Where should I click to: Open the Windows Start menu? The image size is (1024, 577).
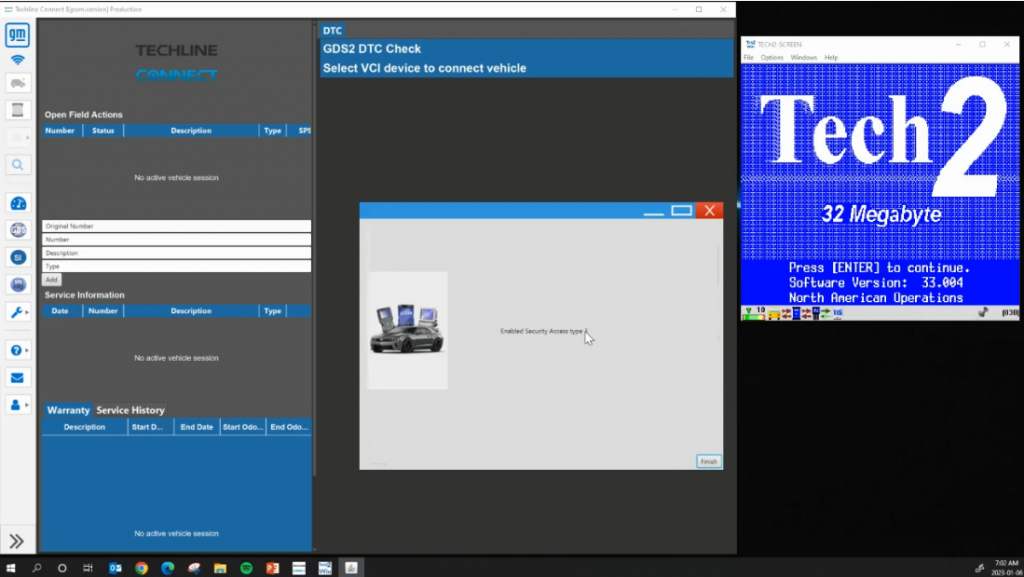coord(10,568)
